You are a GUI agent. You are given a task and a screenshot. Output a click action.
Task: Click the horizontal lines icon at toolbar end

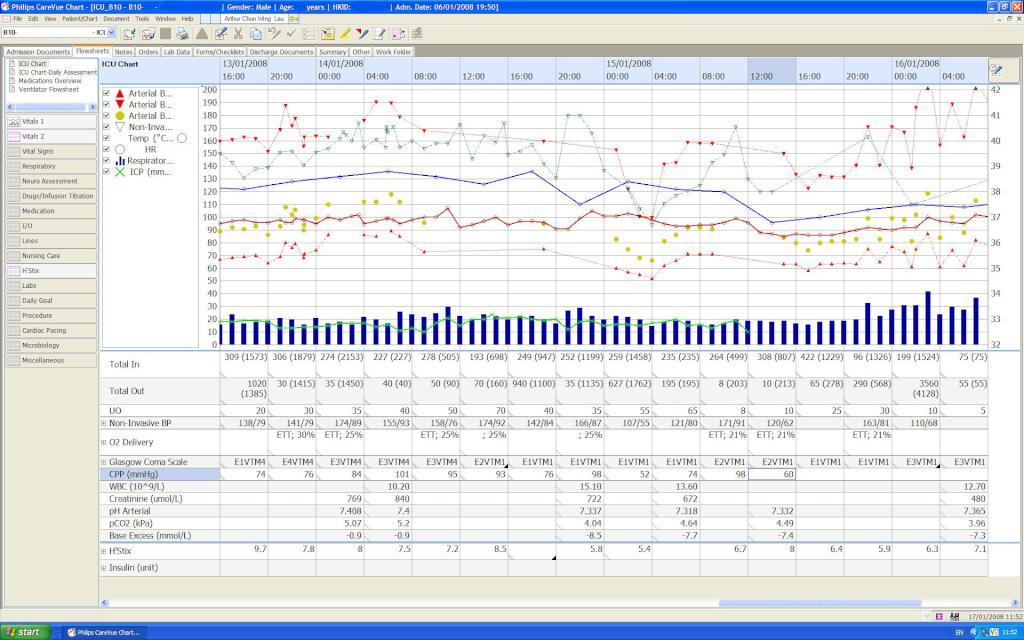tap(417, 33)
